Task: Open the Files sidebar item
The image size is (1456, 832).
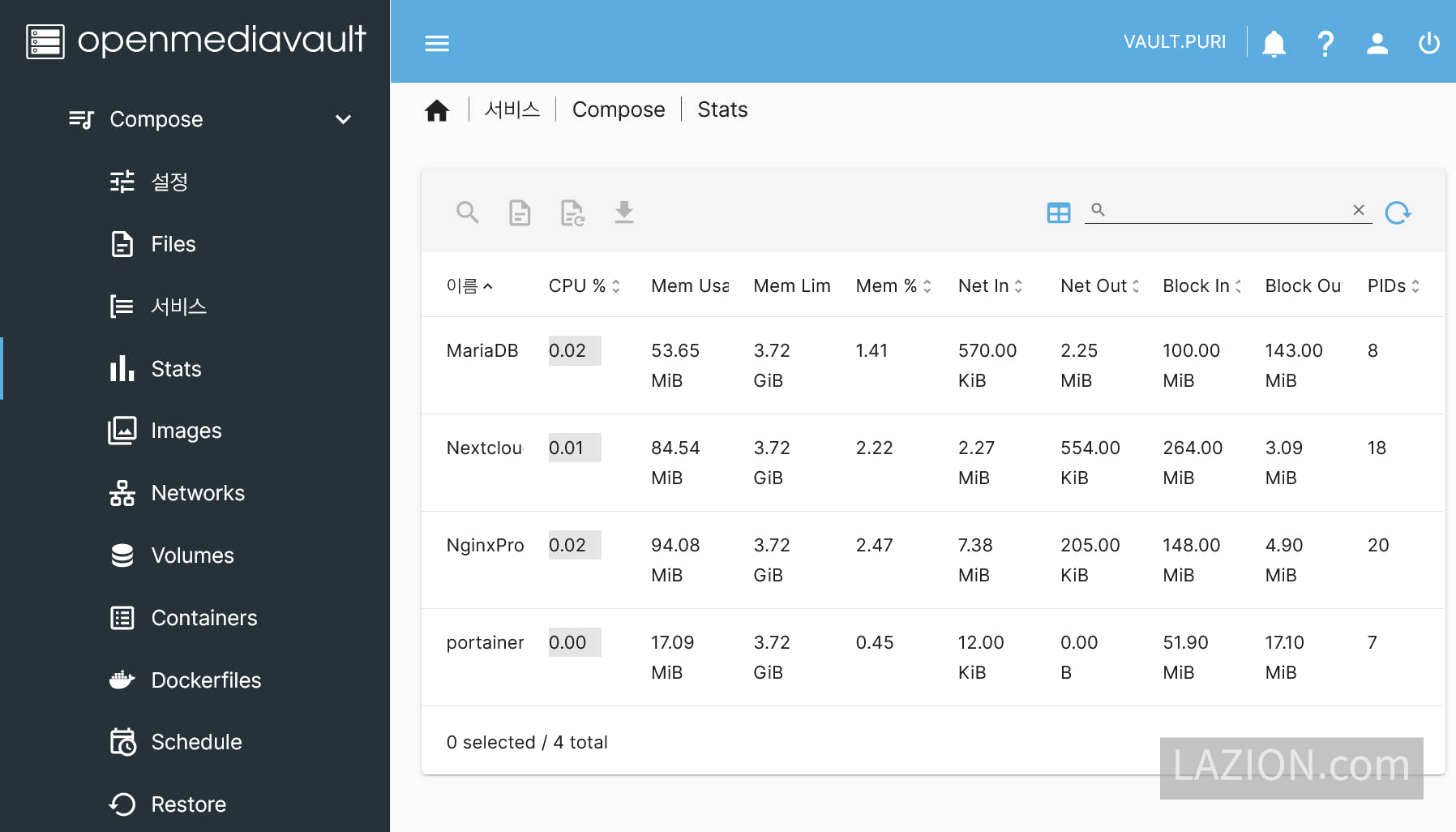Action: tap(195, 244)
